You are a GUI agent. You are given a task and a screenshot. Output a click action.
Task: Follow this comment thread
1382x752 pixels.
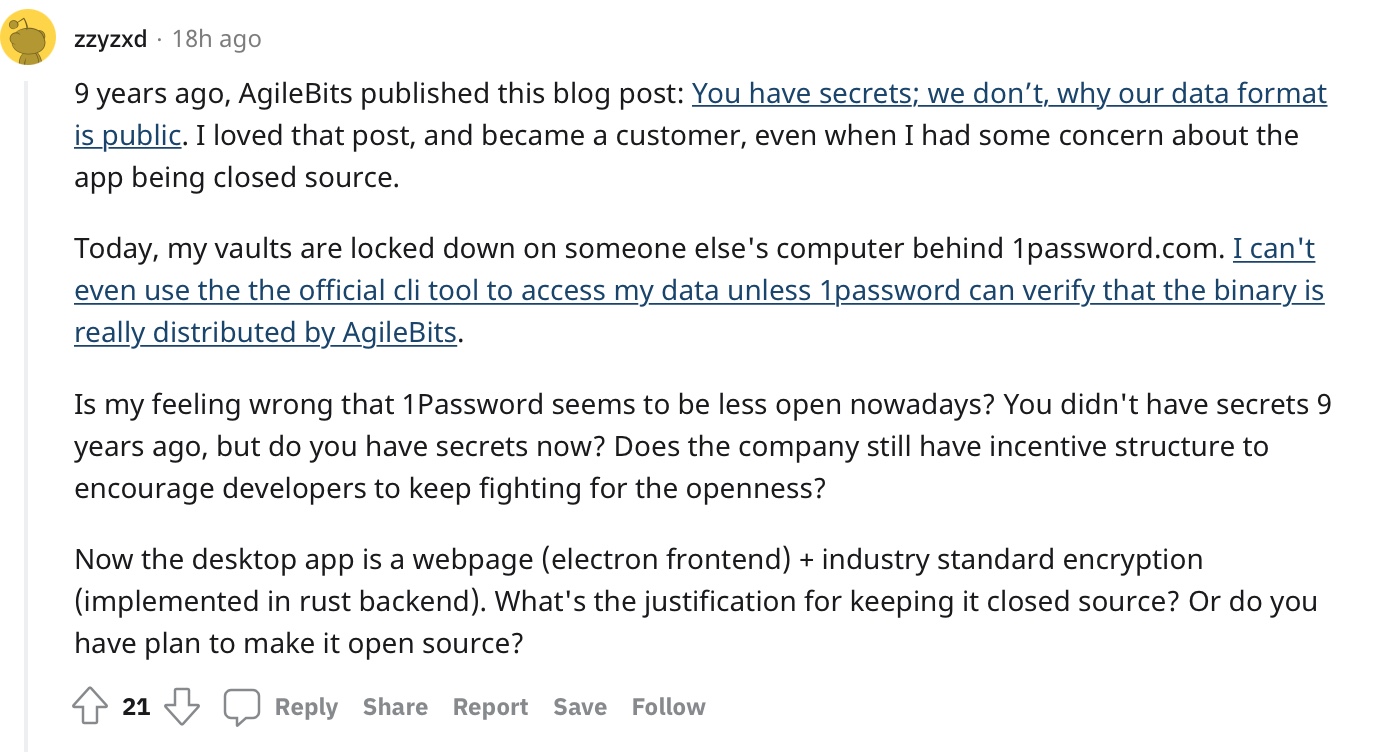click(668, 707)
